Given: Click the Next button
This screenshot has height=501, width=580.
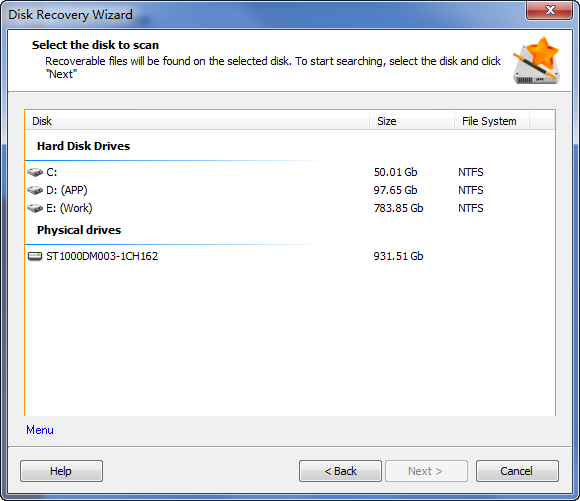Looking at the screenshot, I should pos(426,471).
